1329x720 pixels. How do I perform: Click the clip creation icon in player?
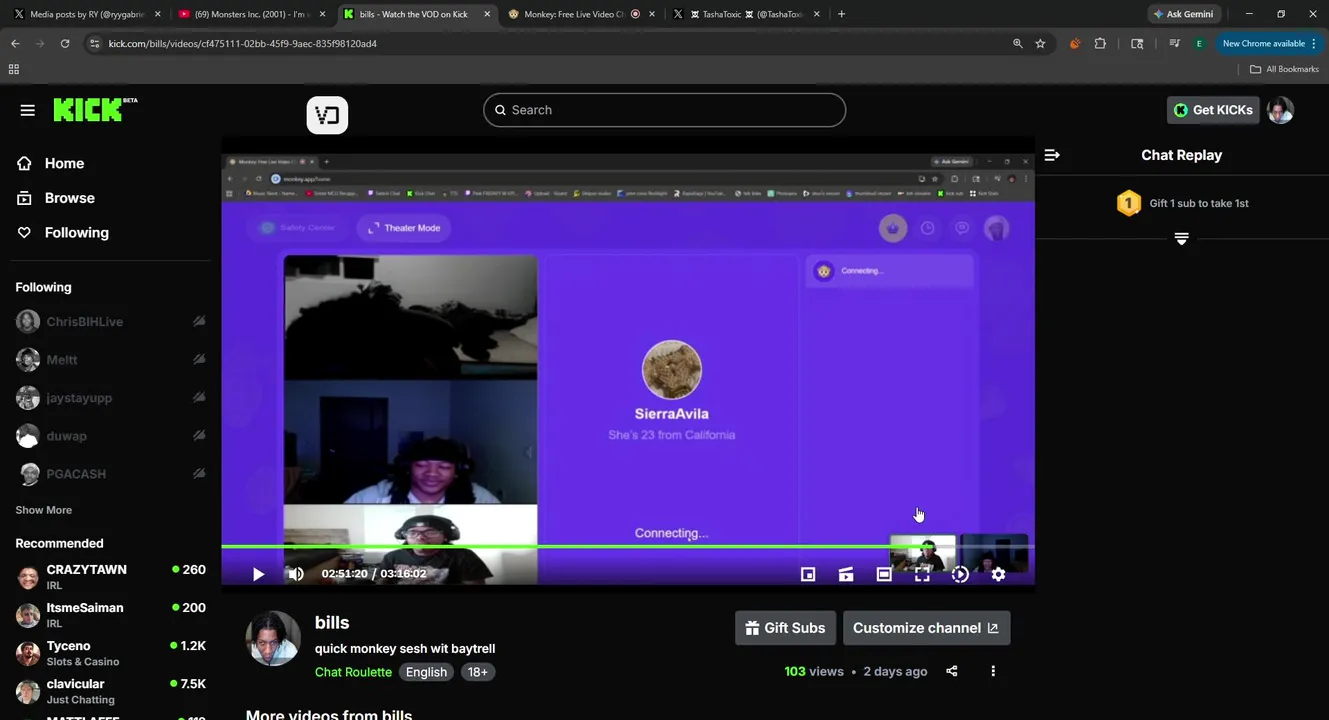846,574
